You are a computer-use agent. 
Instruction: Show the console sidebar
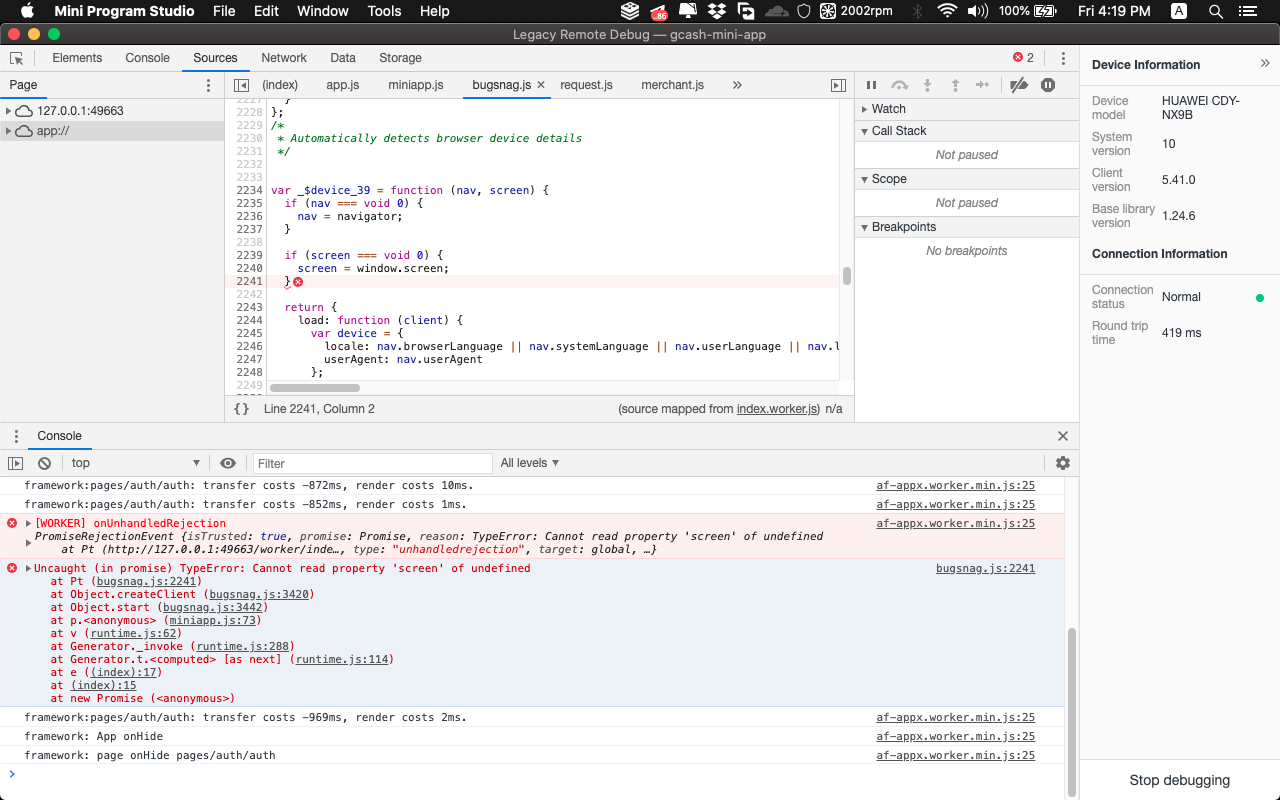[15, 463]
